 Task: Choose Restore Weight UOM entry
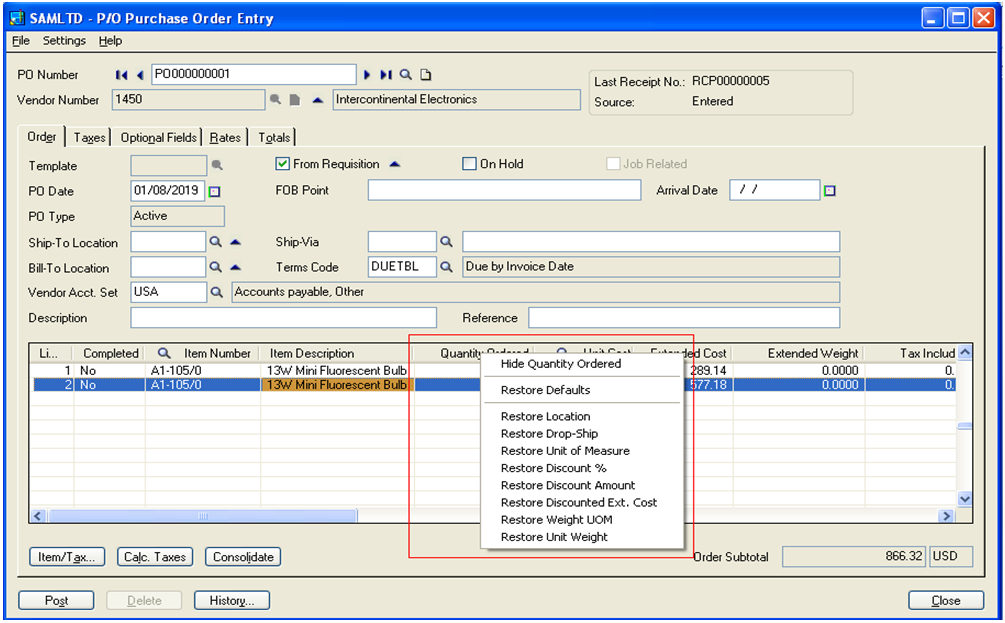pyautogui.click(x=582, y=520)
